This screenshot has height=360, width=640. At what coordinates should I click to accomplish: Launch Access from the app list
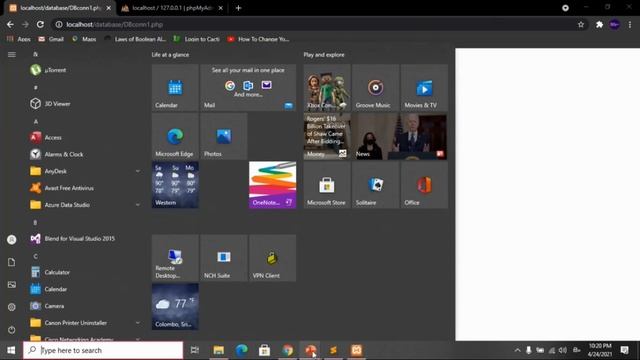coord(84,138)
